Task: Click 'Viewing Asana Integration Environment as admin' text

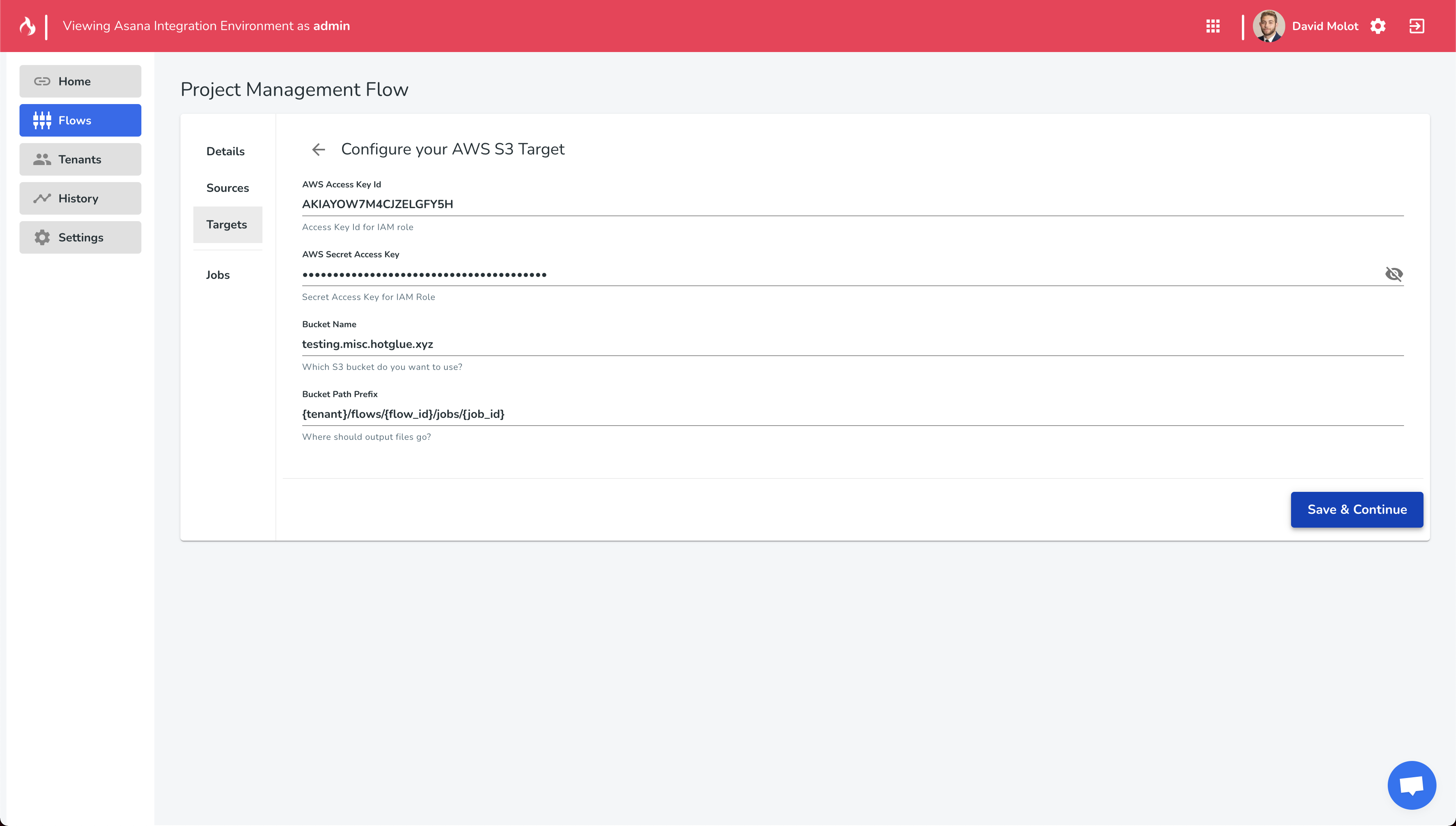Action: 206,26
